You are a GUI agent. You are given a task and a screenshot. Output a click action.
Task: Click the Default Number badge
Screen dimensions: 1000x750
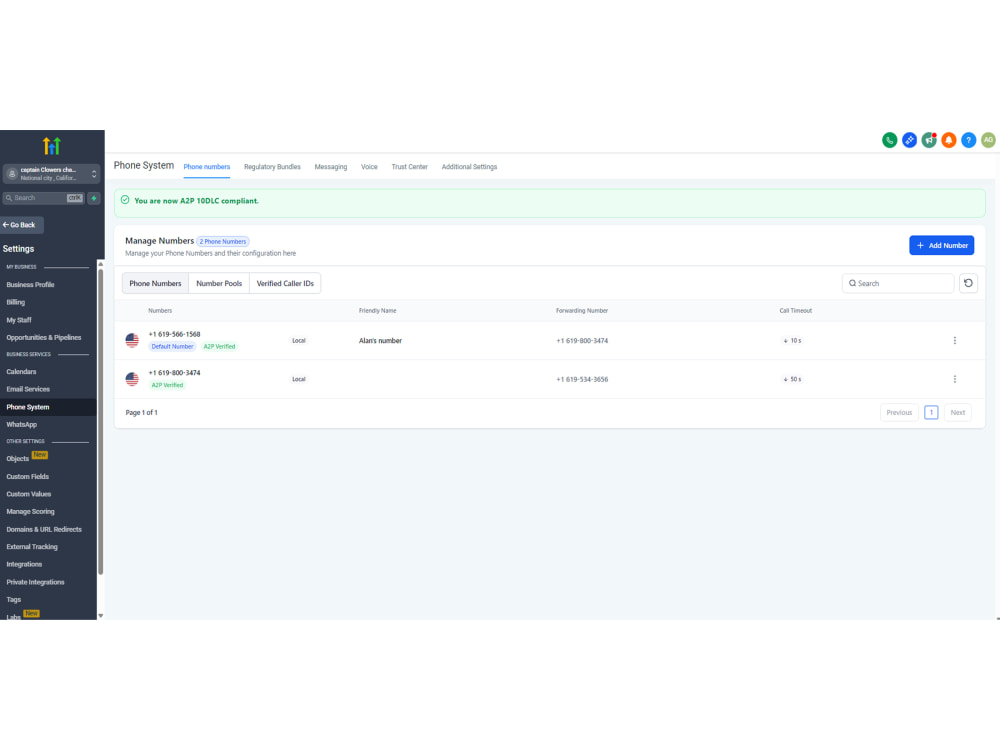point(172,347)
